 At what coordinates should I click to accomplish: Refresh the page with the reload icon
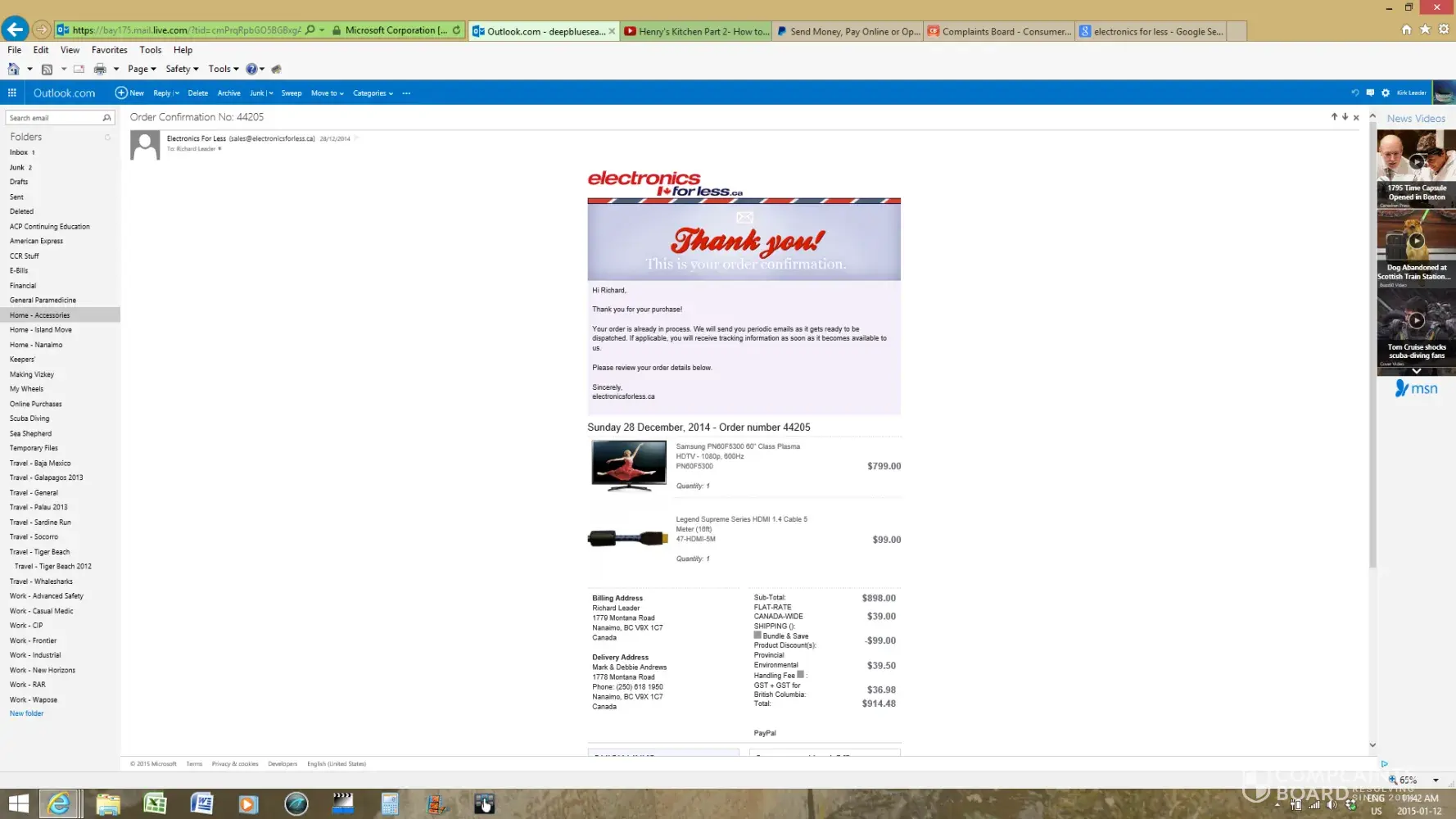click(x=457, y=30)
